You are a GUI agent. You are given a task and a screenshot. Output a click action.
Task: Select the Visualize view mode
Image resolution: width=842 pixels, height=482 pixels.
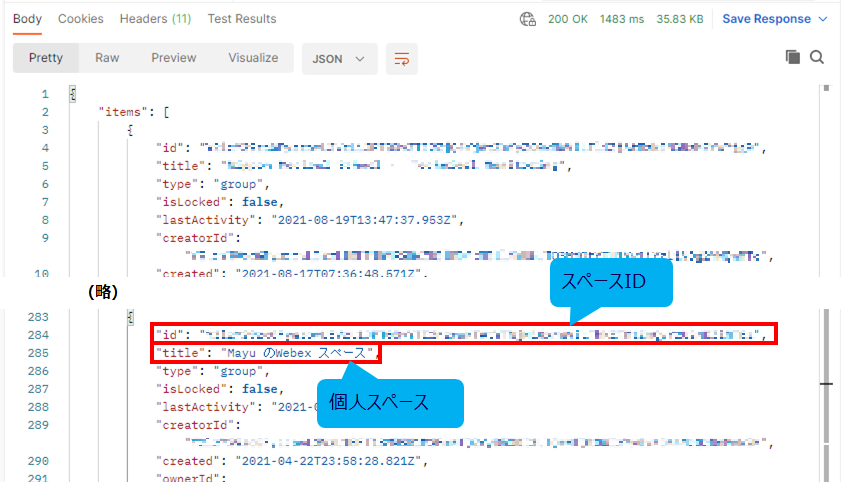[253, 58]
